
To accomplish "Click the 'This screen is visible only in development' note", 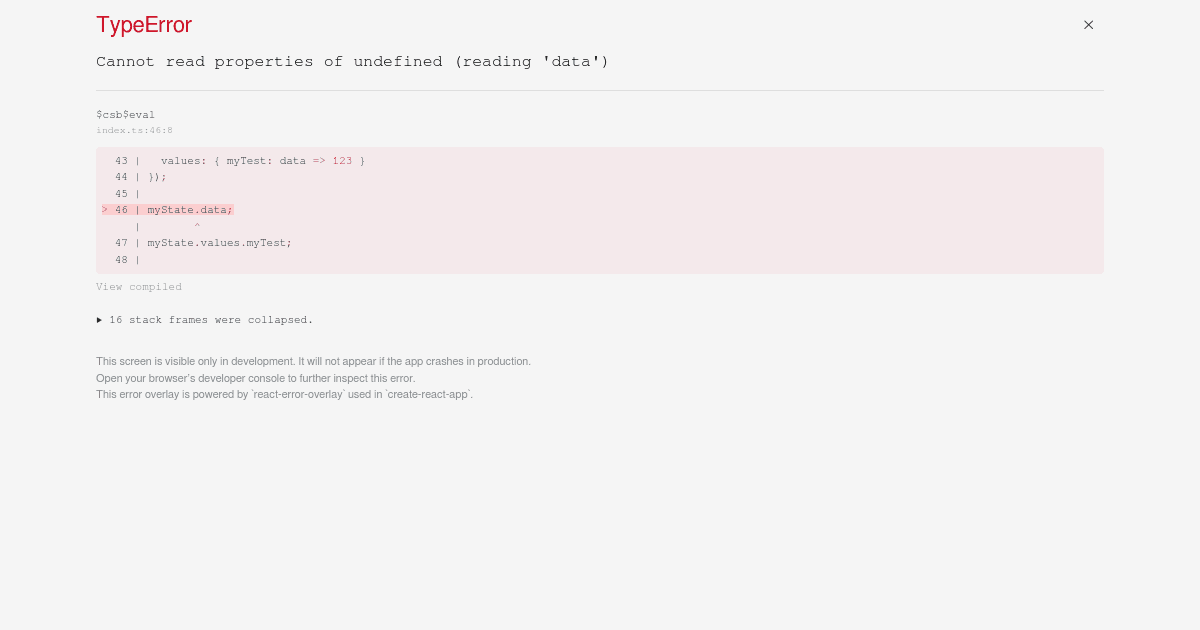I will pyautogui.click(x=313, y=361).
